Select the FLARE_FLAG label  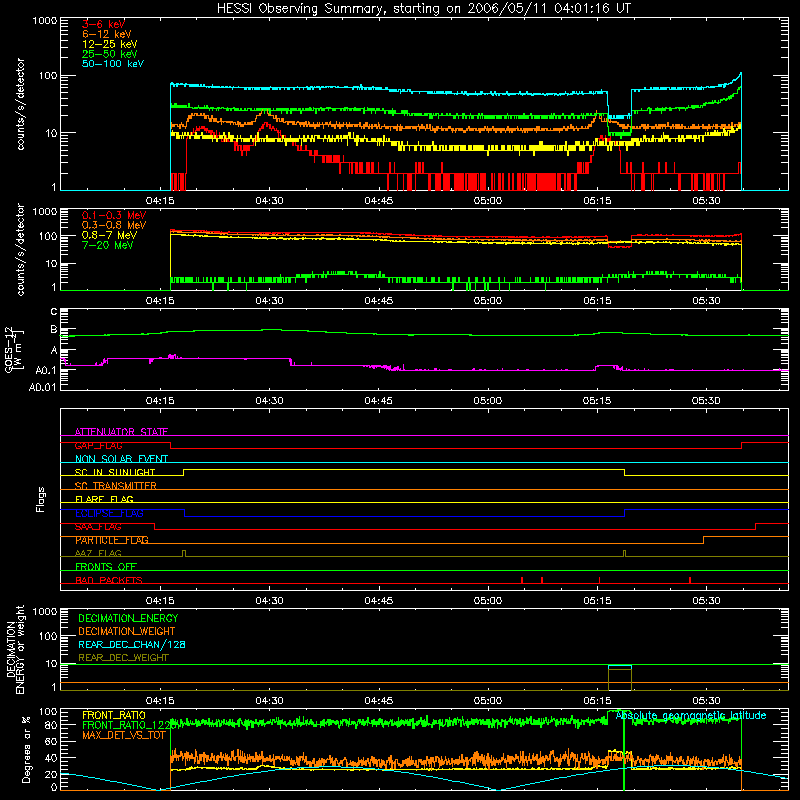point(104,499)
